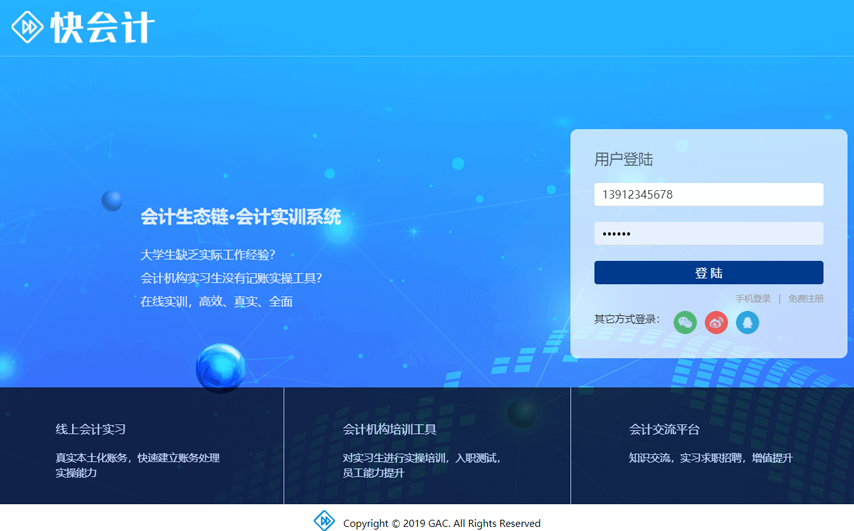The height and width of the screenshot is (531, 854).
Task: Open the 会计机构培训工具 section heading
Action: 390,429
